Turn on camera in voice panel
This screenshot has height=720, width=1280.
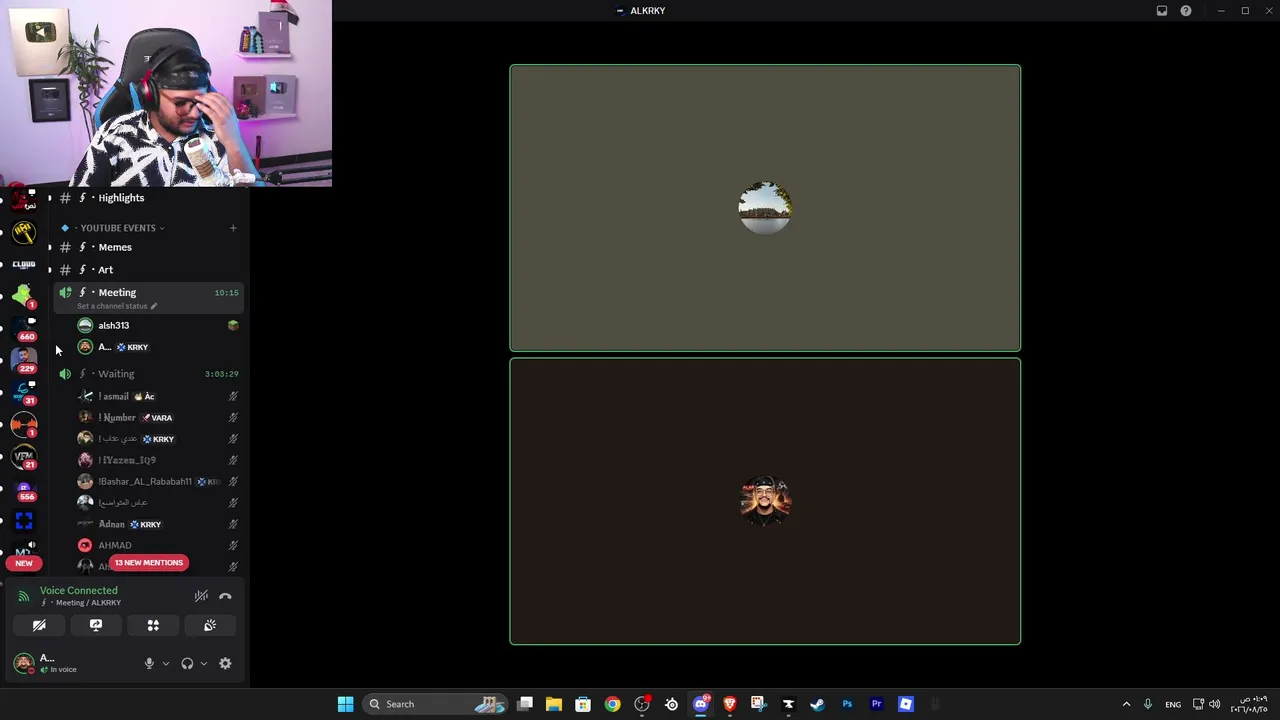pyautogui.click(x=39, y=625)
